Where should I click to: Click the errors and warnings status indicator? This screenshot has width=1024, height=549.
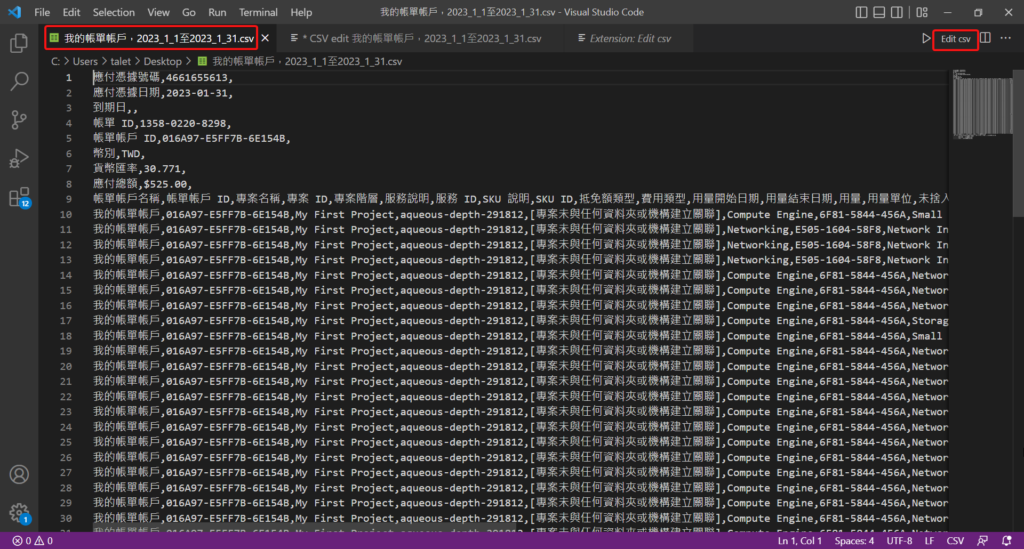pos(30,541)
